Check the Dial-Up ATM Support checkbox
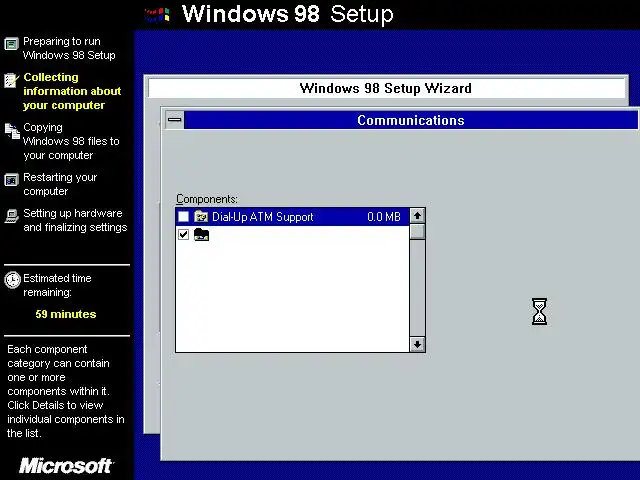Viewport: 640px width, 480px height. (x=184, y=216)
